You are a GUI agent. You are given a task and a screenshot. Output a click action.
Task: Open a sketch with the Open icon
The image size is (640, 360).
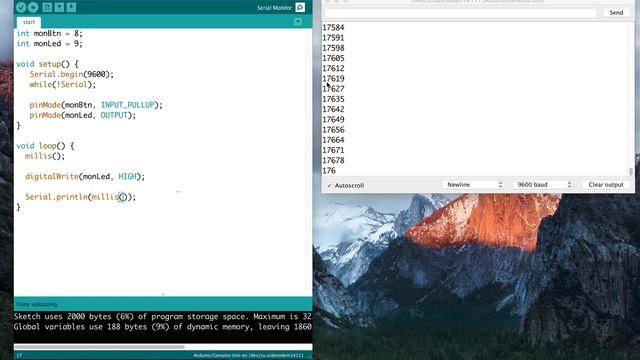click(59, 7)
